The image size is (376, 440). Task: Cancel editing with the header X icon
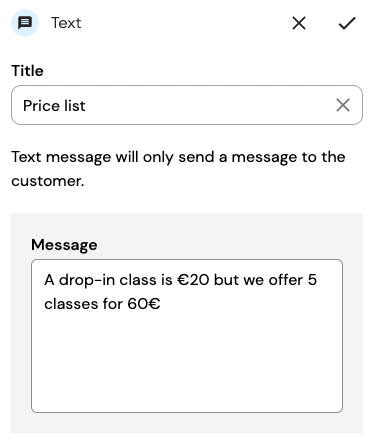click(299, 23)
